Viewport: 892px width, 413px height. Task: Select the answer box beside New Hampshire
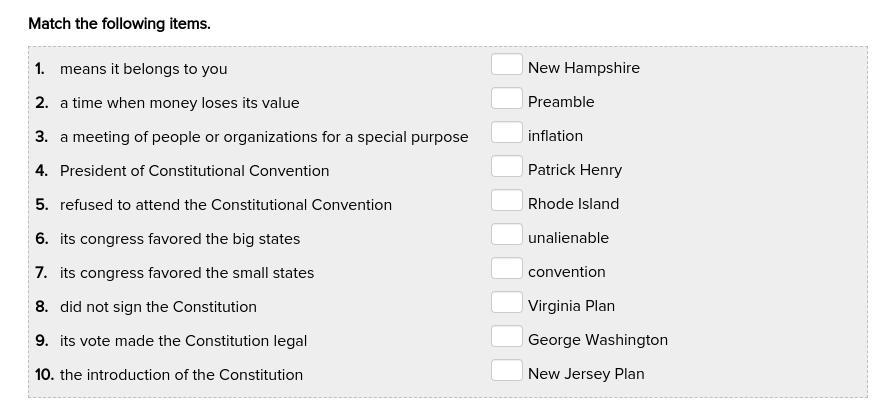[506, 64]
